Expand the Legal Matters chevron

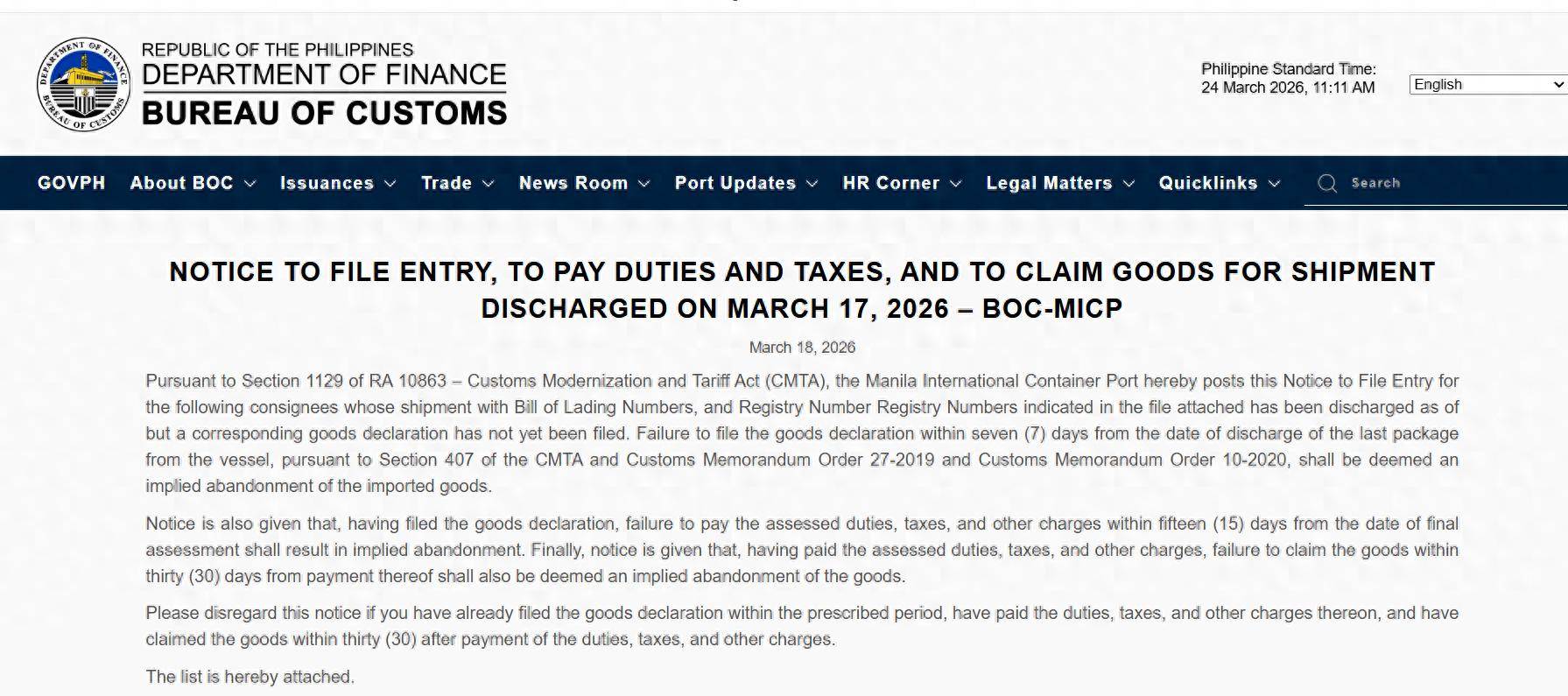pos(1129,184)
